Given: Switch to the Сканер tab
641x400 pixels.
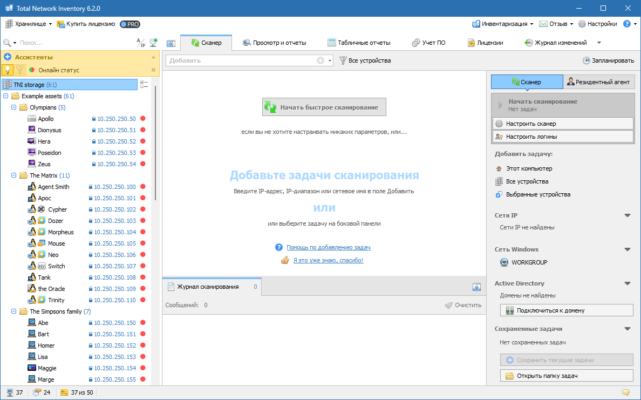Looking at the screenshot, I should (x=206, y=43).
